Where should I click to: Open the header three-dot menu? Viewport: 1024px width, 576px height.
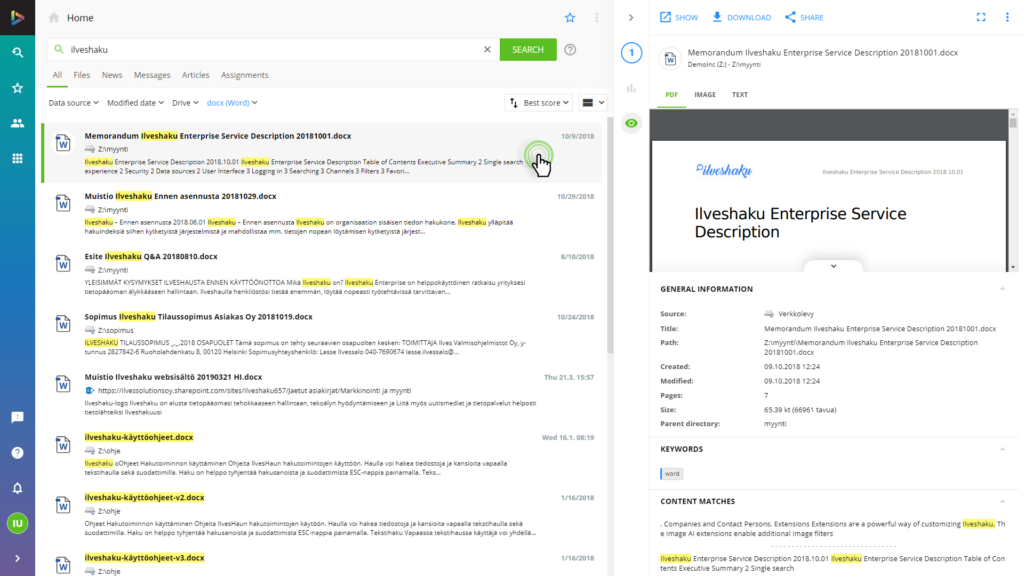pyautogui.click(x=596, y=18)
